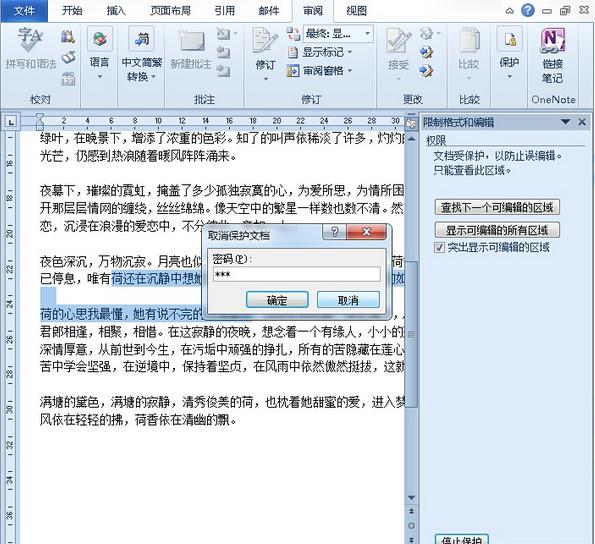Switch to the 页面布局 tab
595x544 pixels.
[170, 11]
